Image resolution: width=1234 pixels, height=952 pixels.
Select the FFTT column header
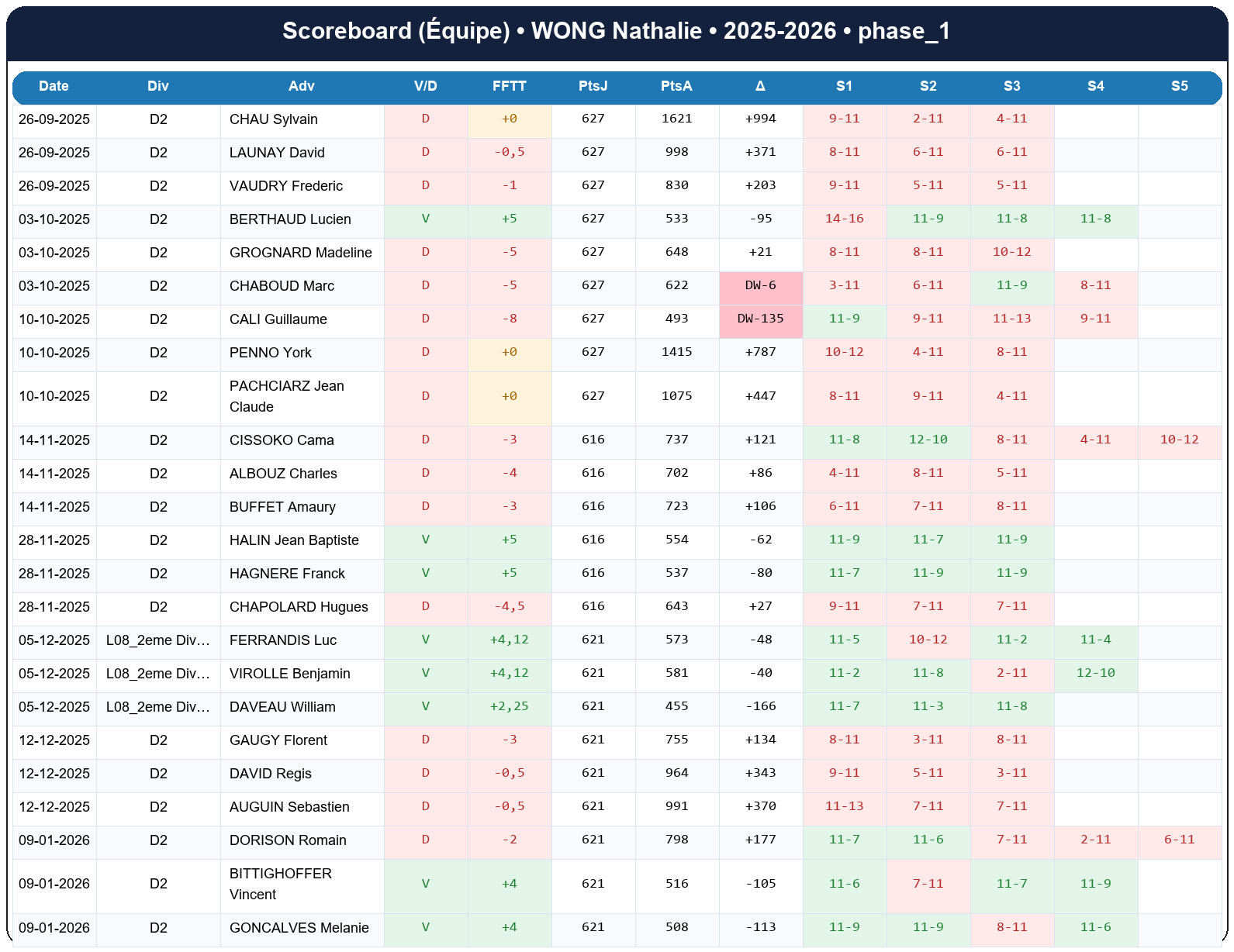tap(509, 86)
